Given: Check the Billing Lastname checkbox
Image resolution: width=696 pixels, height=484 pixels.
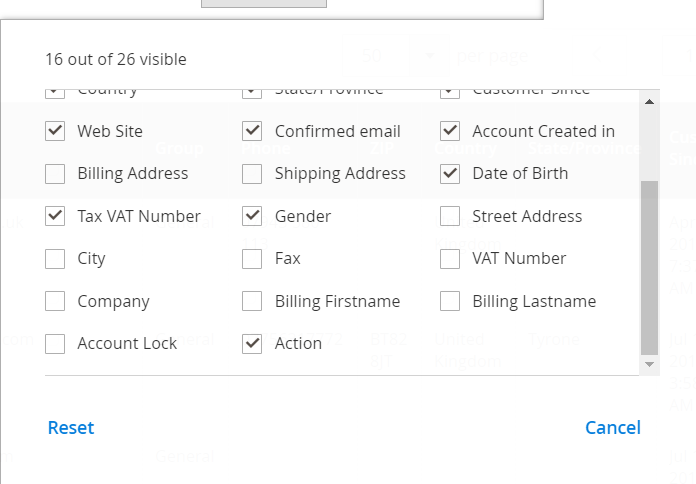Looking at the screenshot, I should (x=450, y=301).
